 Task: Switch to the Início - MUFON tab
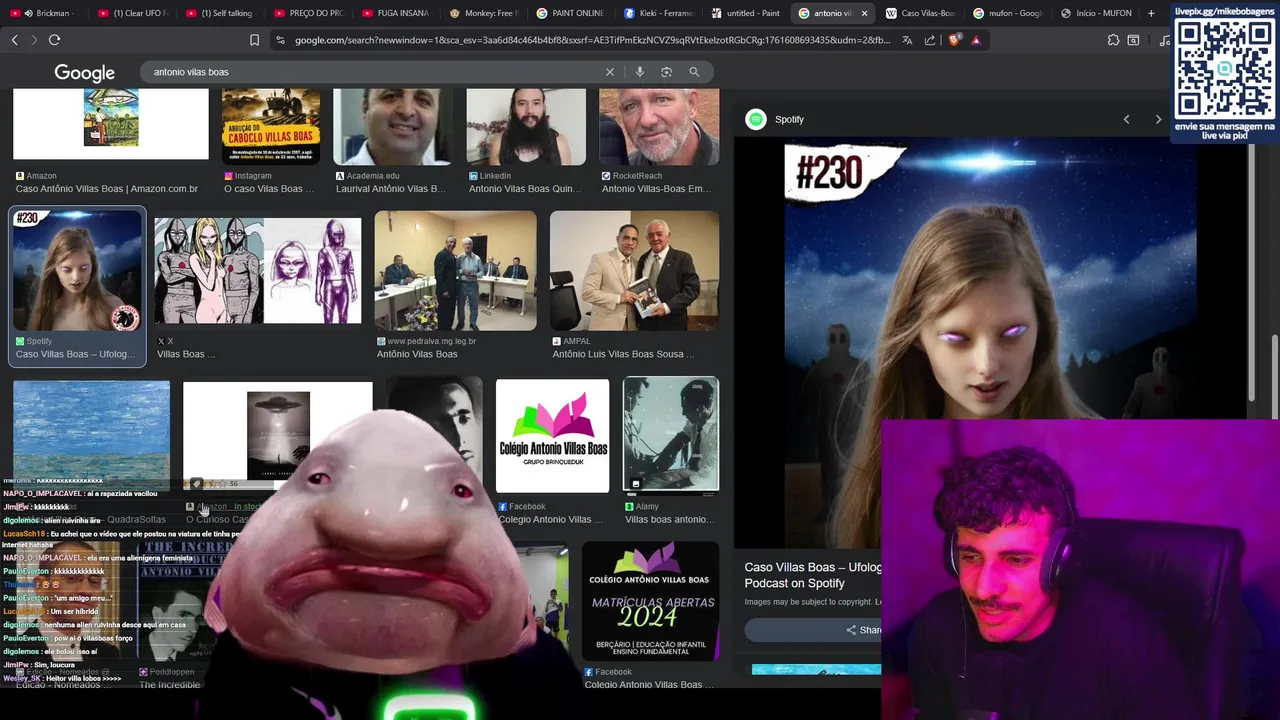coord(1095,13)
